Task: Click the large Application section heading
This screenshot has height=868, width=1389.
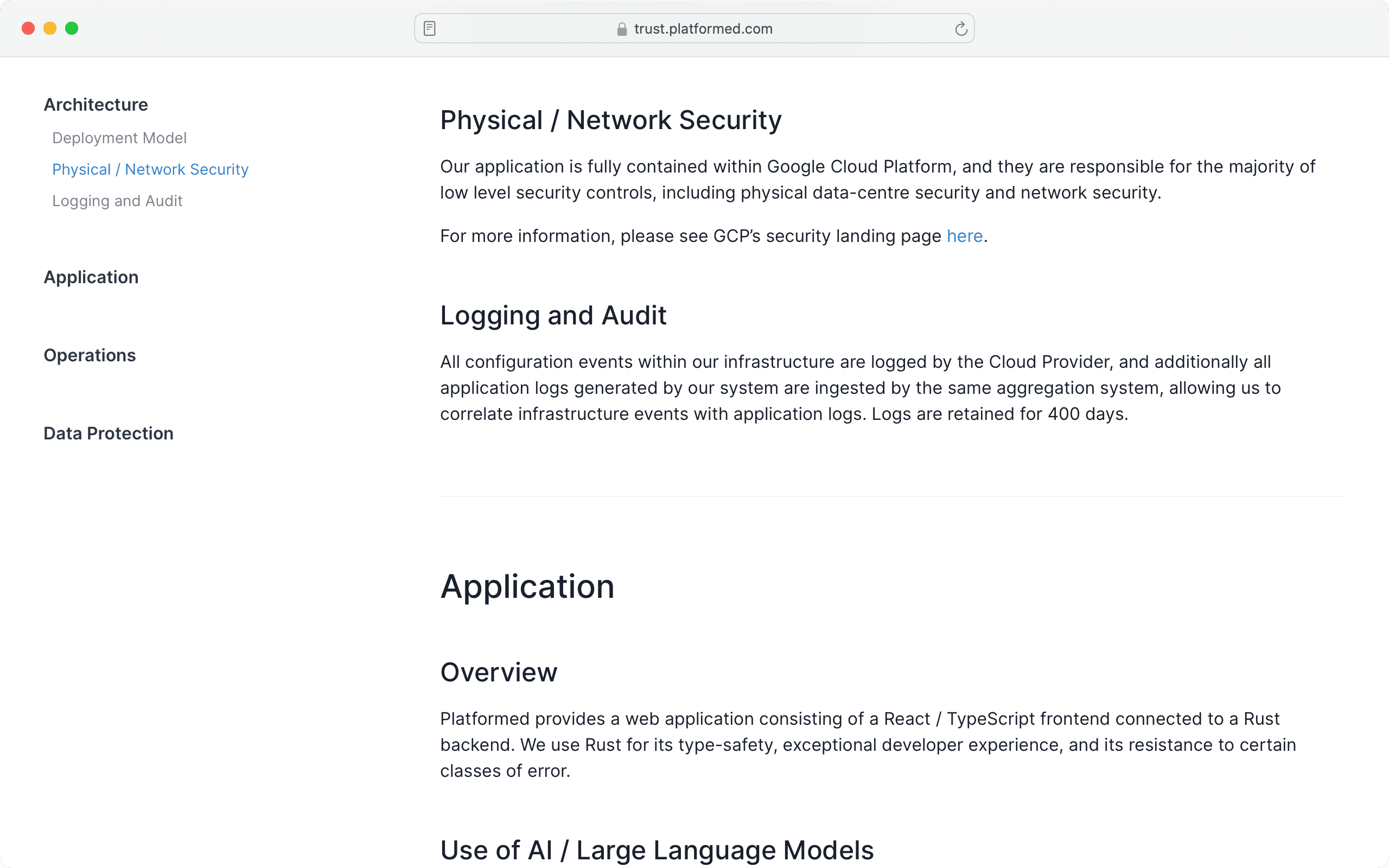Action: click(x=527, y=586)
